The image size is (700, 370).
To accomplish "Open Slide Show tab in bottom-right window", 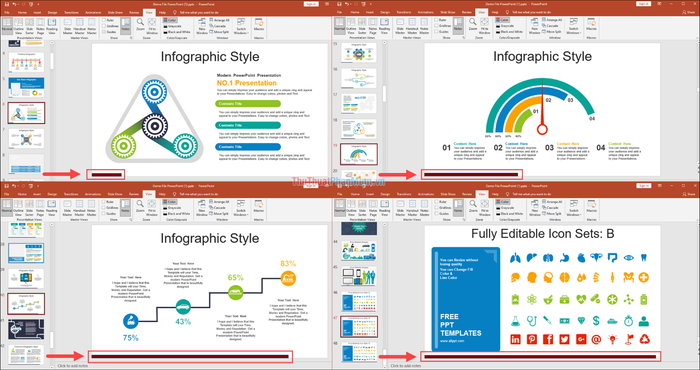I will point(448,194).
